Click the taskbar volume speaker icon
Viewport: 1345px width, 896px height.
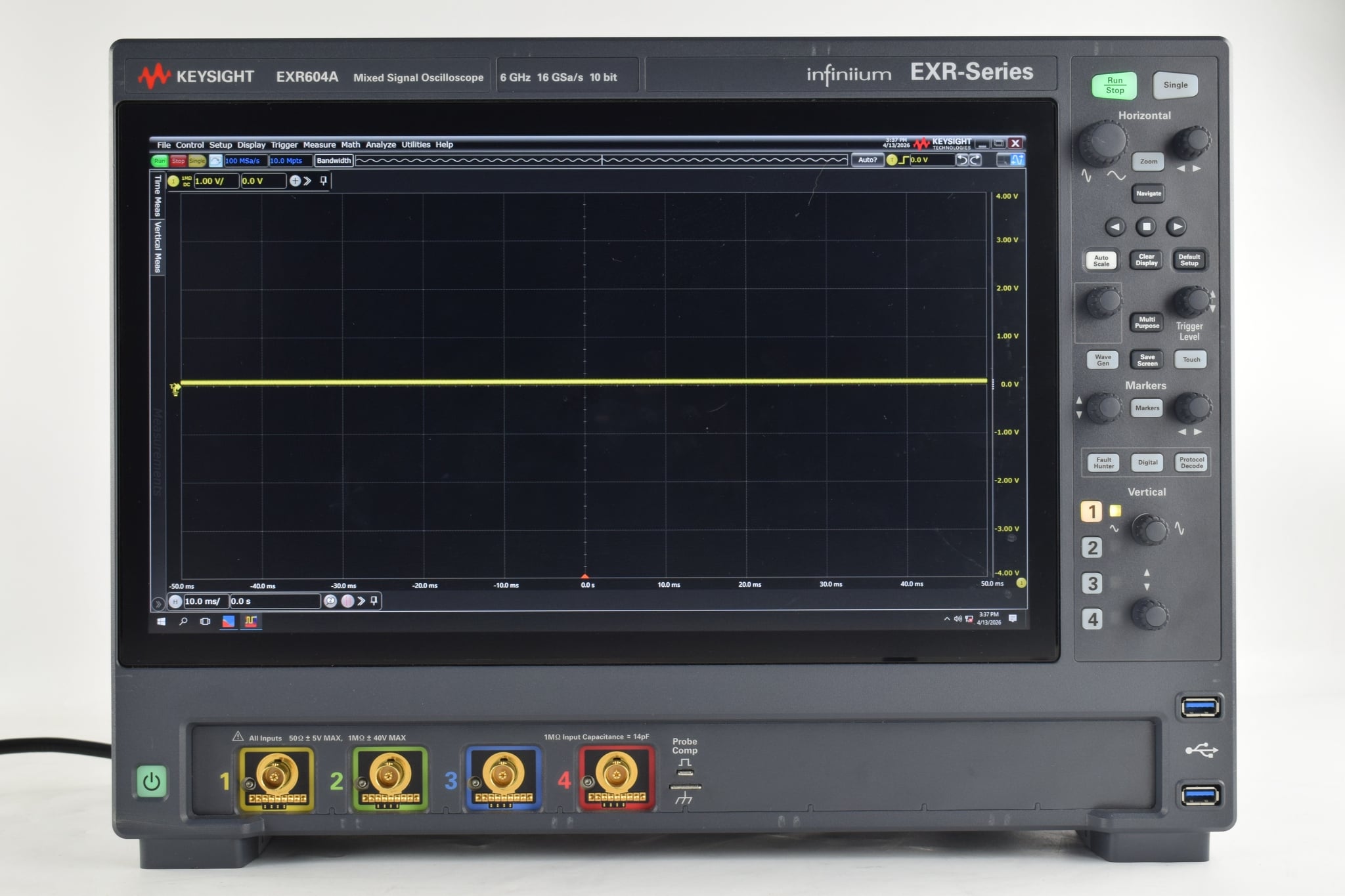(x=958, y=619)
